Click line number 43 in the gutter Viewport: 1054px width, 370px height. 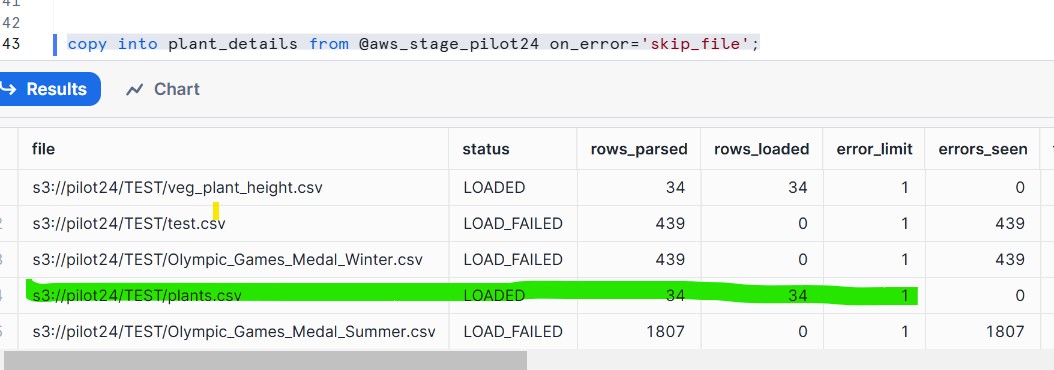coord(11,44)
